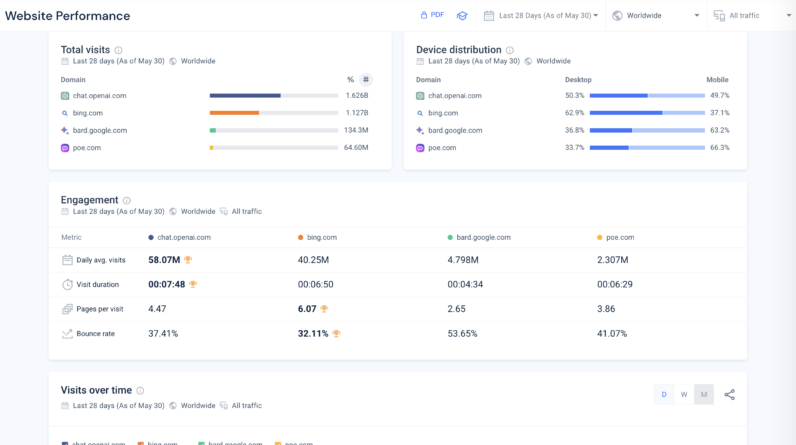Click the share icon in Visits over time
The image size is (796, 445).
(x=729, y=395)
